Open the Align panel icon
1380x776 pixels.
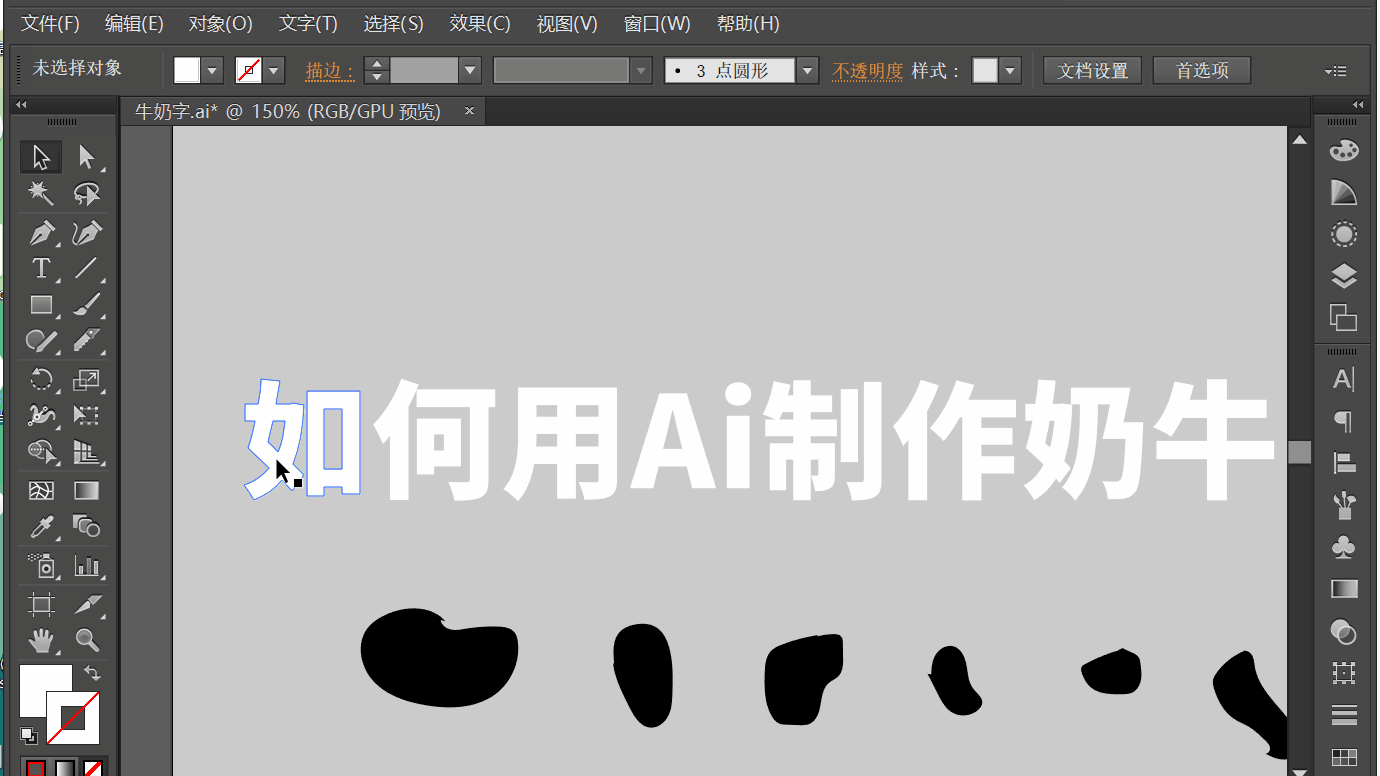pyautogui.click(x=1344, y=463)
